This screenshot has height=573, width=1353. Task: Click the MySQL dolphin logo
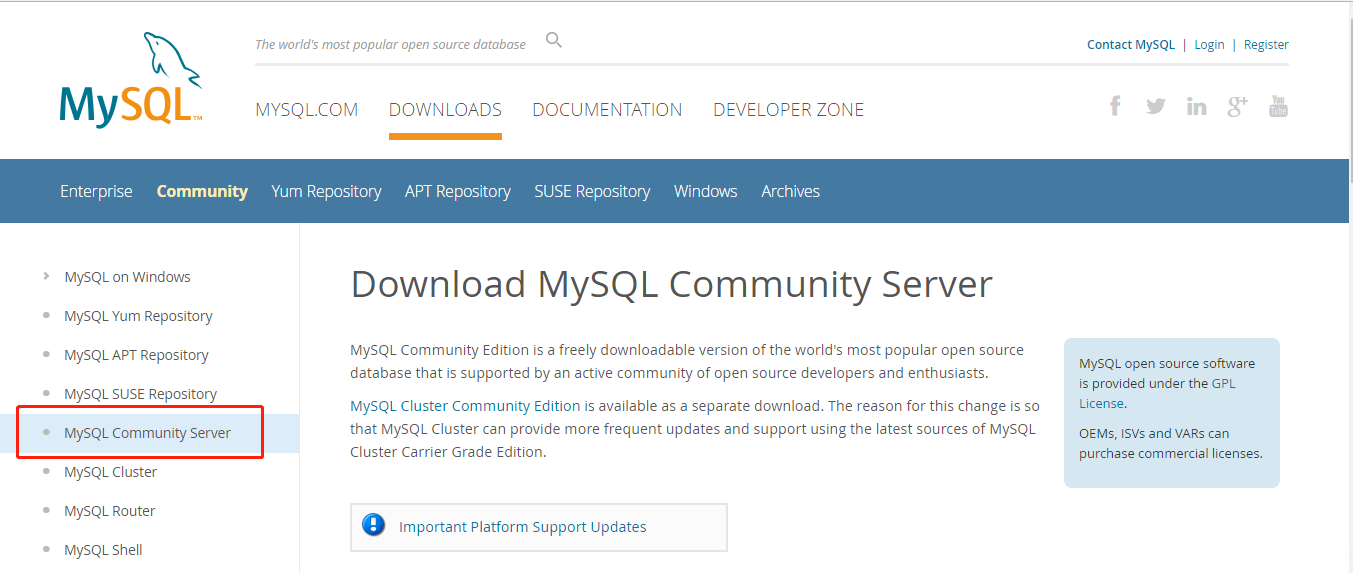[131, 80]
